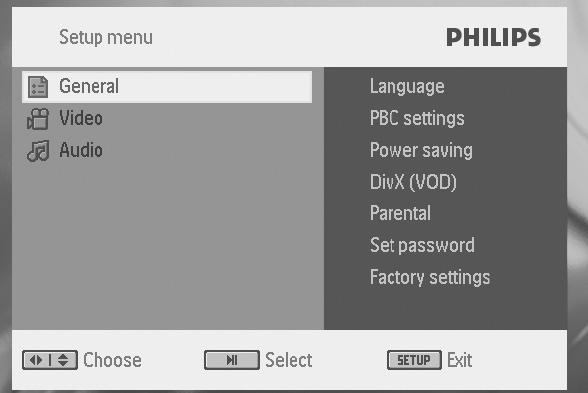Click the Video camera icon
The width and height of the screenshot is (588, 393).
[x=38, y=119]
